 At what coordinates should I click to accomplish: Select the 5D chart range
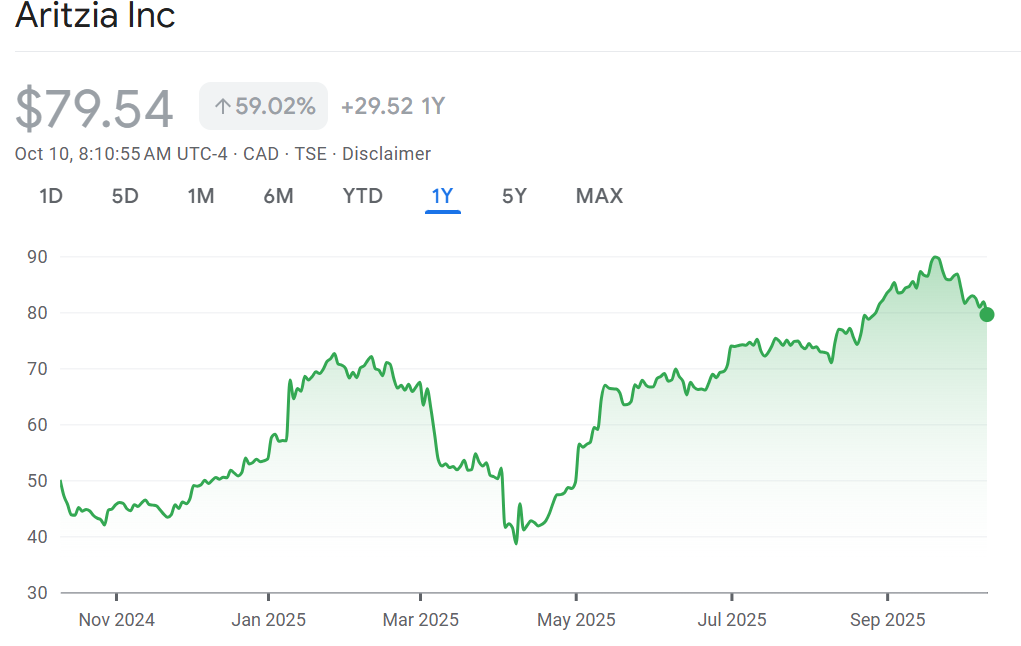[125, 196]
